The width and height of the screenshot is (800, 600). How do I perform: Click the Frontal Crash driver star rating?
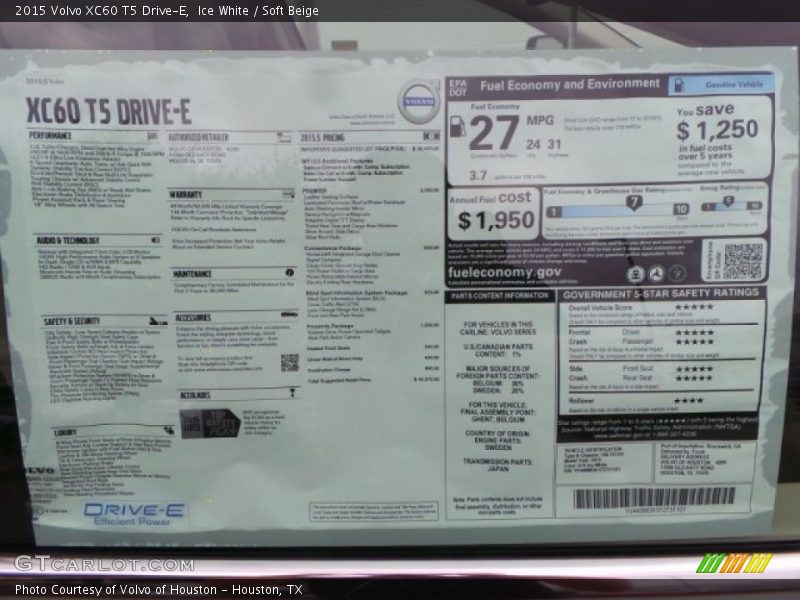(694, 333)
